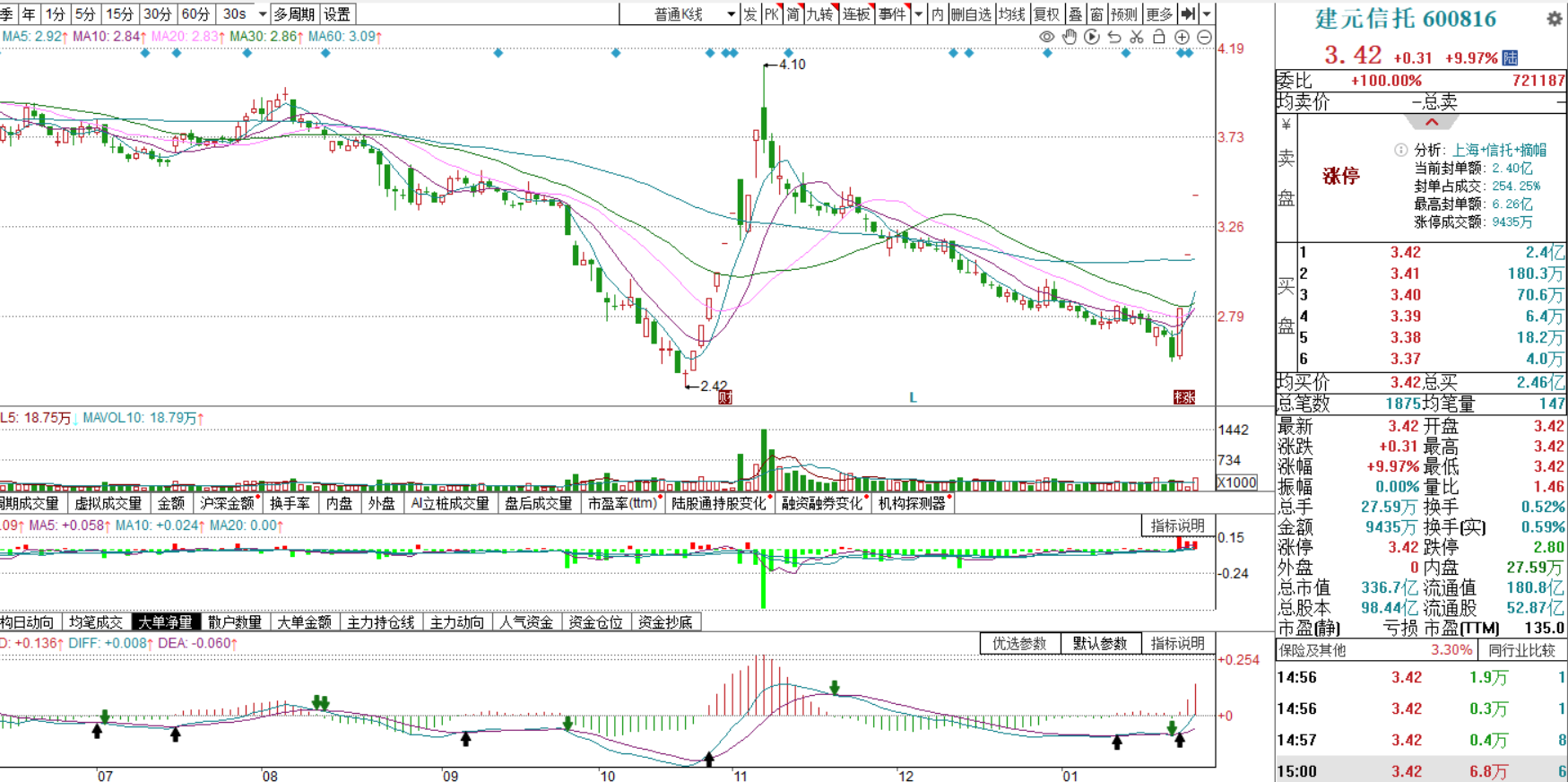
Task: Click the 窗 window button
Action: 1096,13
